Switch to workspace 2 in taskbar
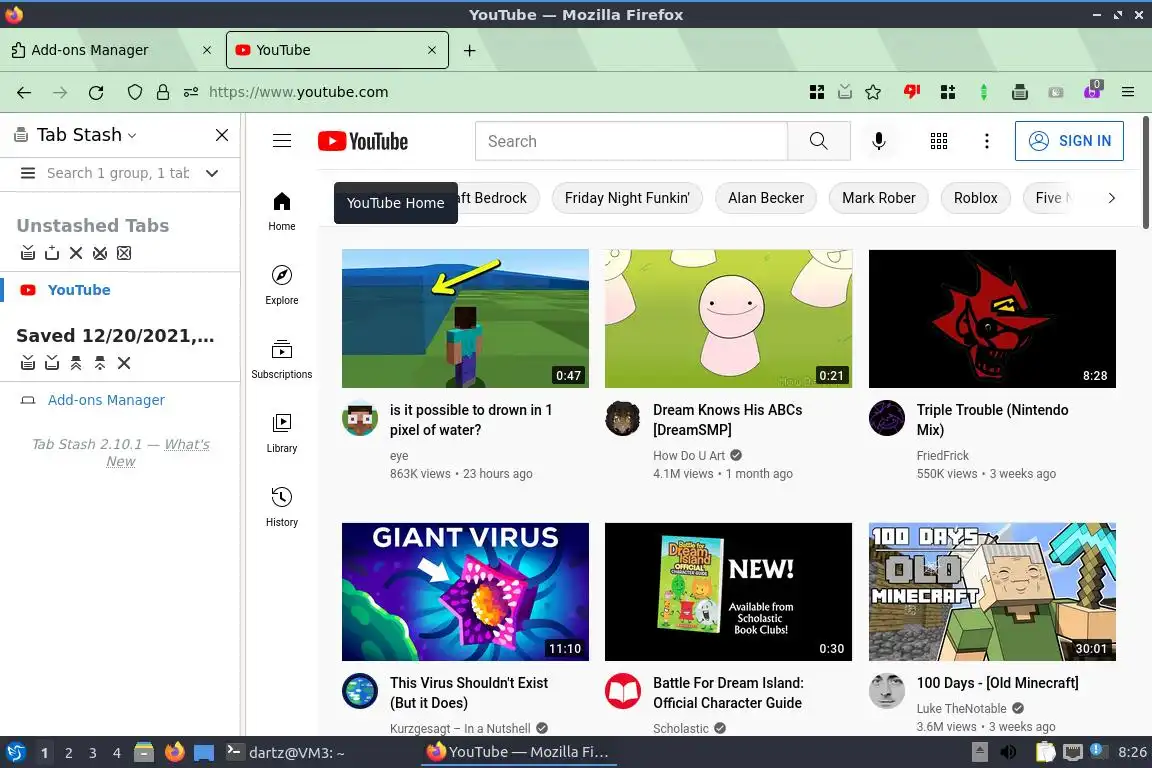 pyautogui.click(x=68, y=753)
